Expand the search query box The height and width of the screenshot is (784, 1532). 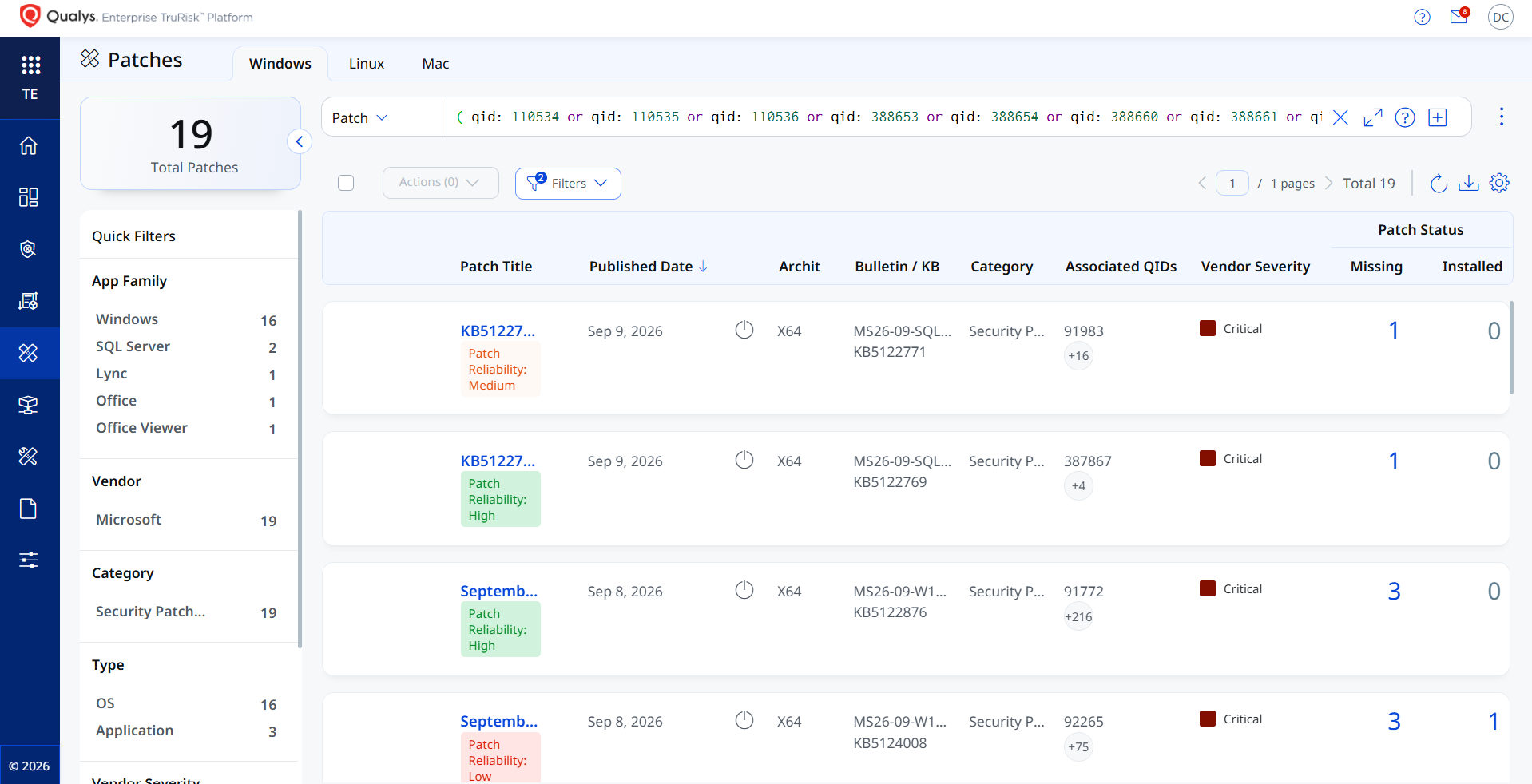[x=1373, y=117]
